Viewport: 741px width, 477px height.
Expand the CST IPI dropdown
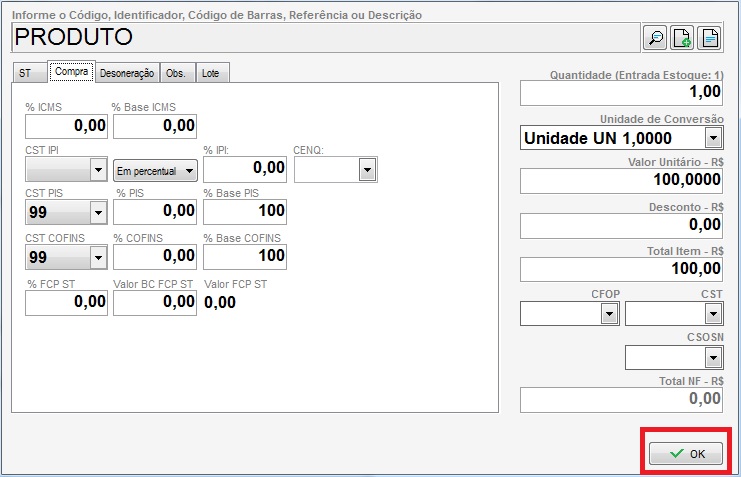[98, 171]
